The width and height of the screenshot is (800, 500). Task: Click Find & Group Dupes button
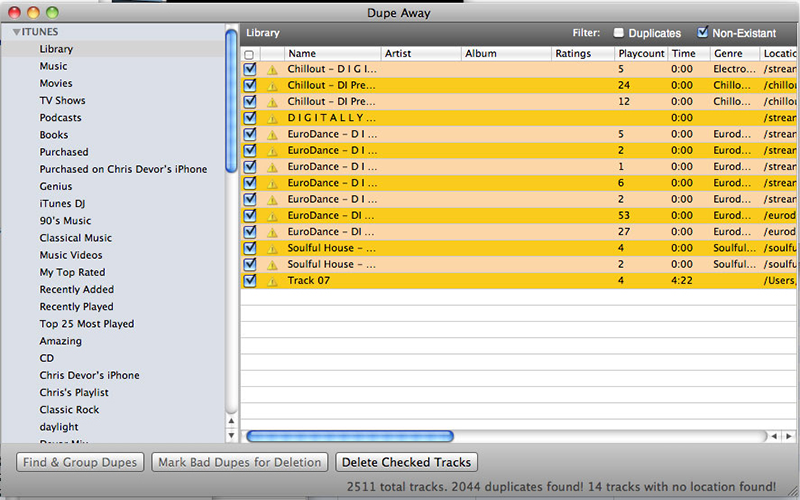pyautogui.click(x=80, y=462)
